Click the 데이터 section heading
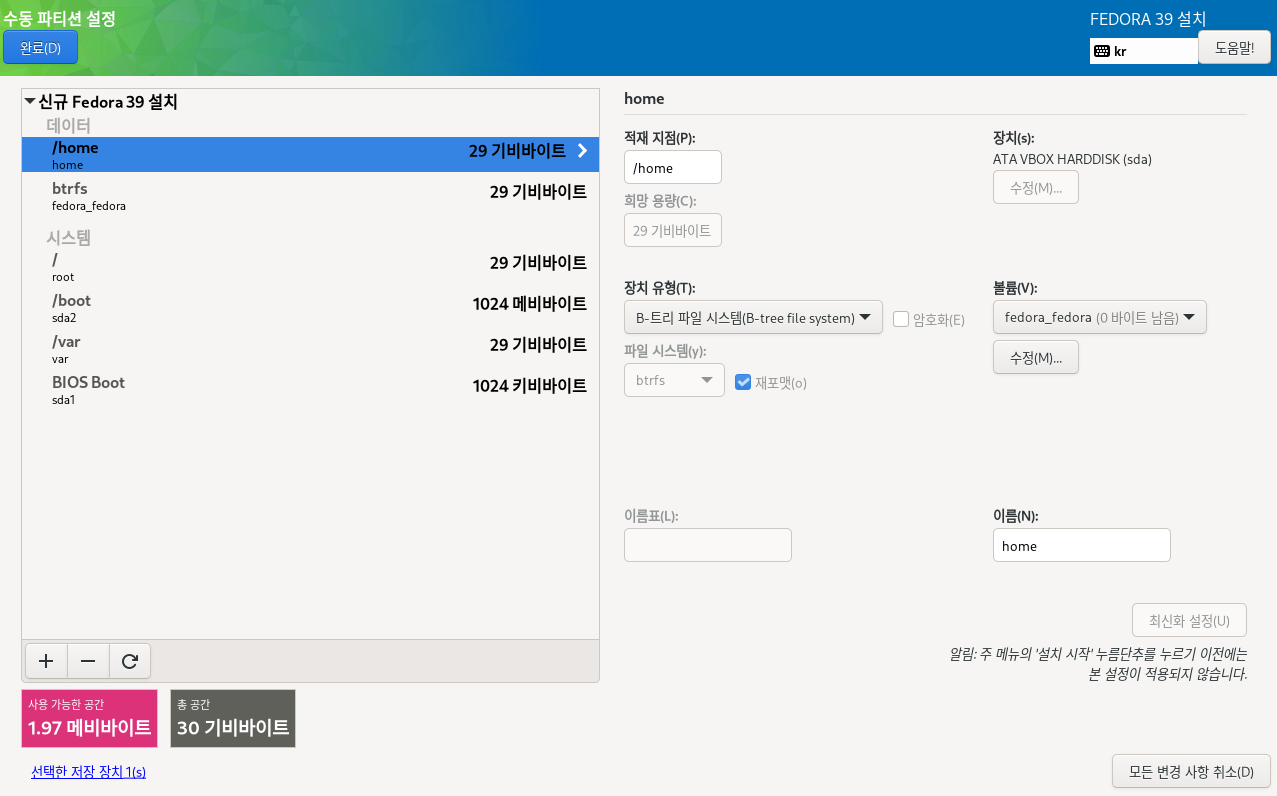 point(69,125)
